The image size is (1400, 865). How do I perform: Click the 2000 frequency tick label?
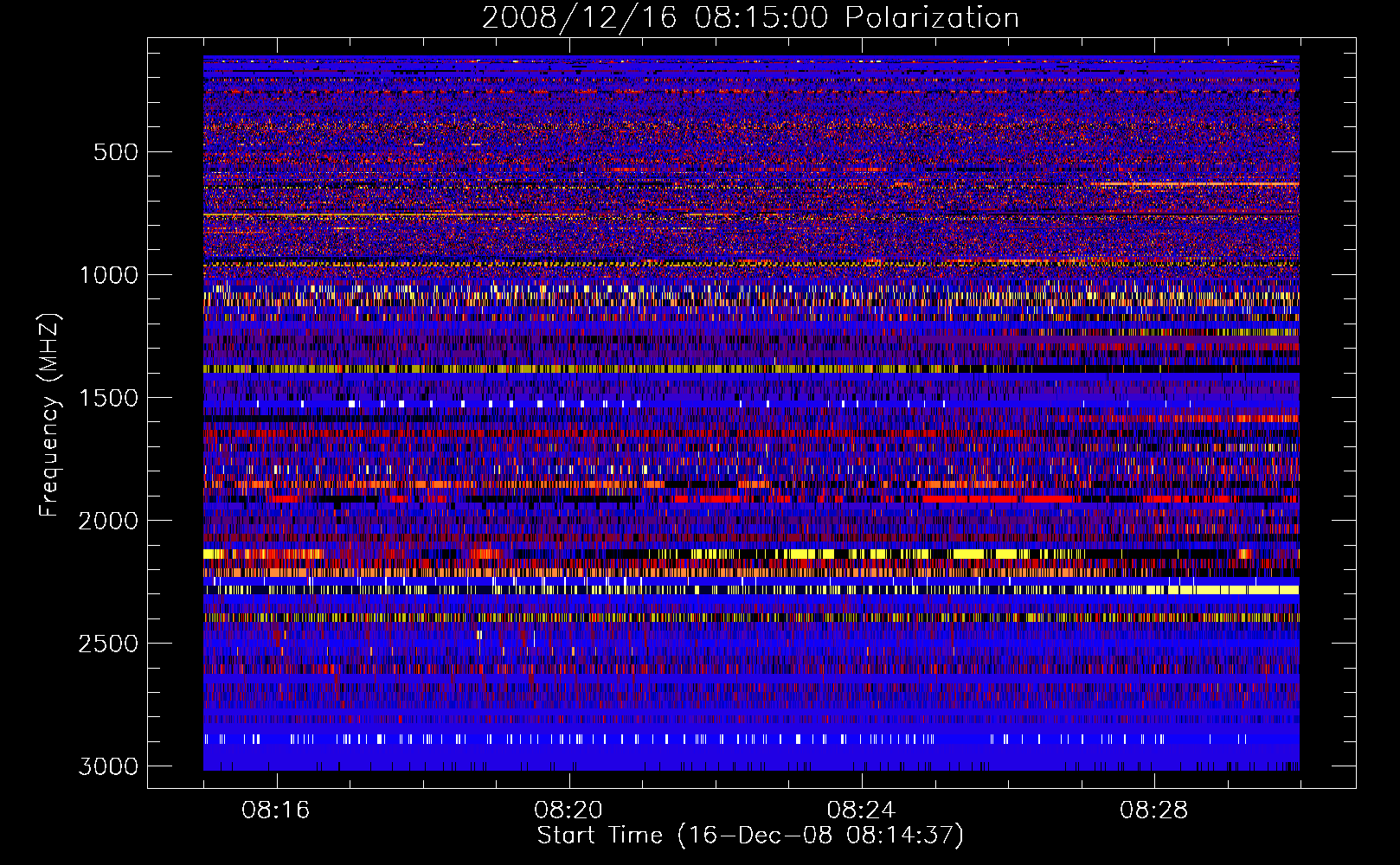click(x=108, y=521)
